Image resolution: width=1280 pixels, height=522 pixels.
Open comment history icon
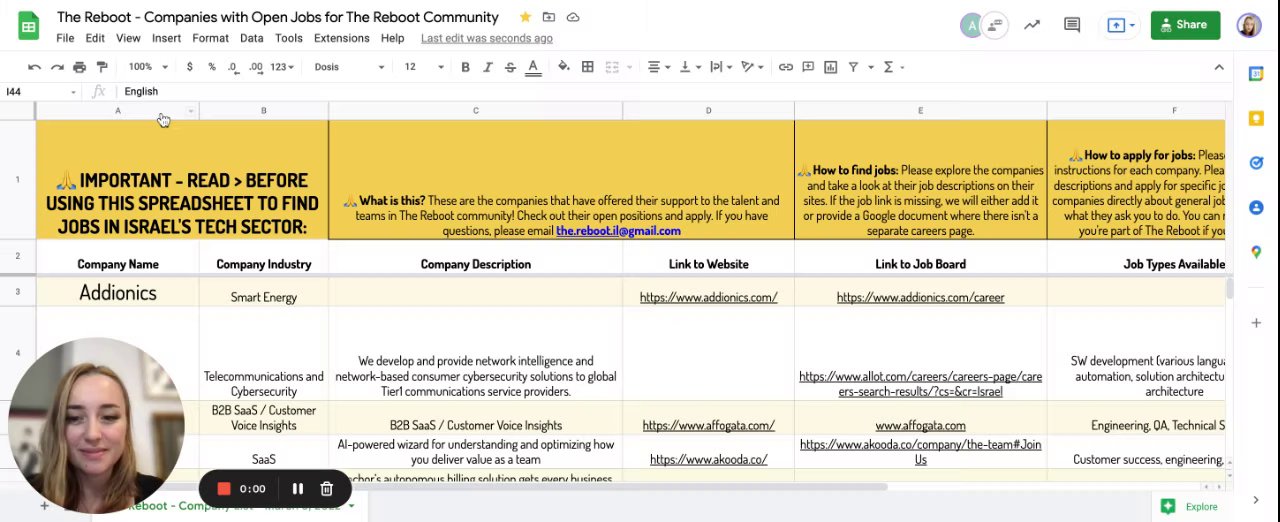tap(1072, 25)
